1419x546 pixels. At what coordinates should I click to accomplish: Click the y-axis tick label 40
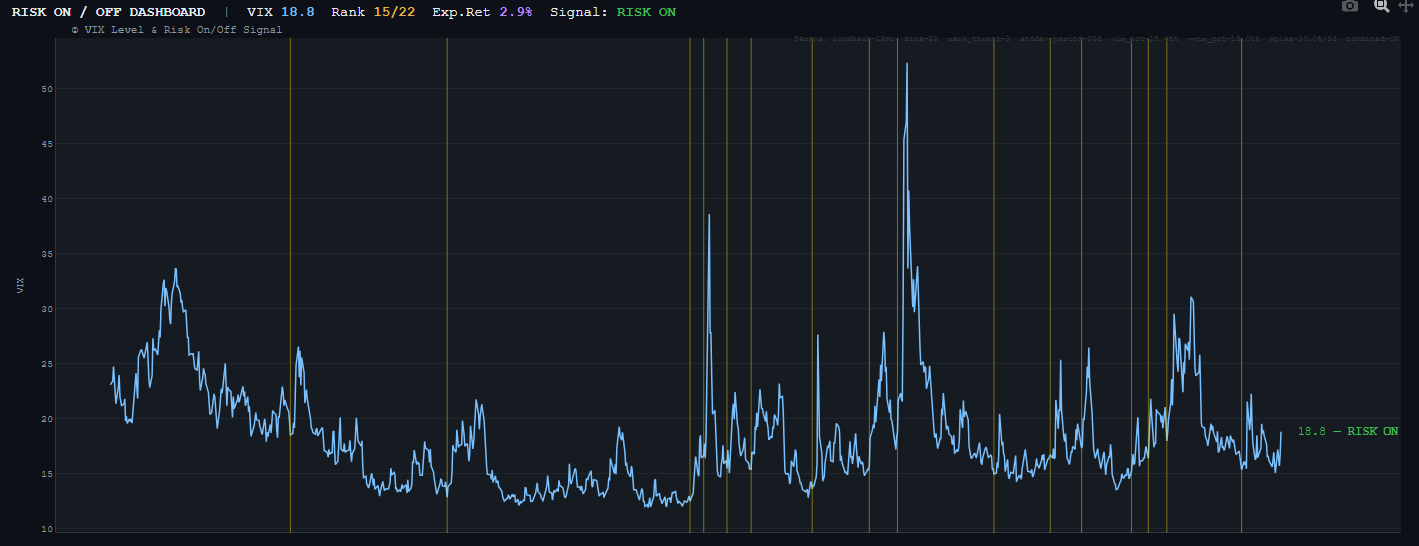click(46, 199)
